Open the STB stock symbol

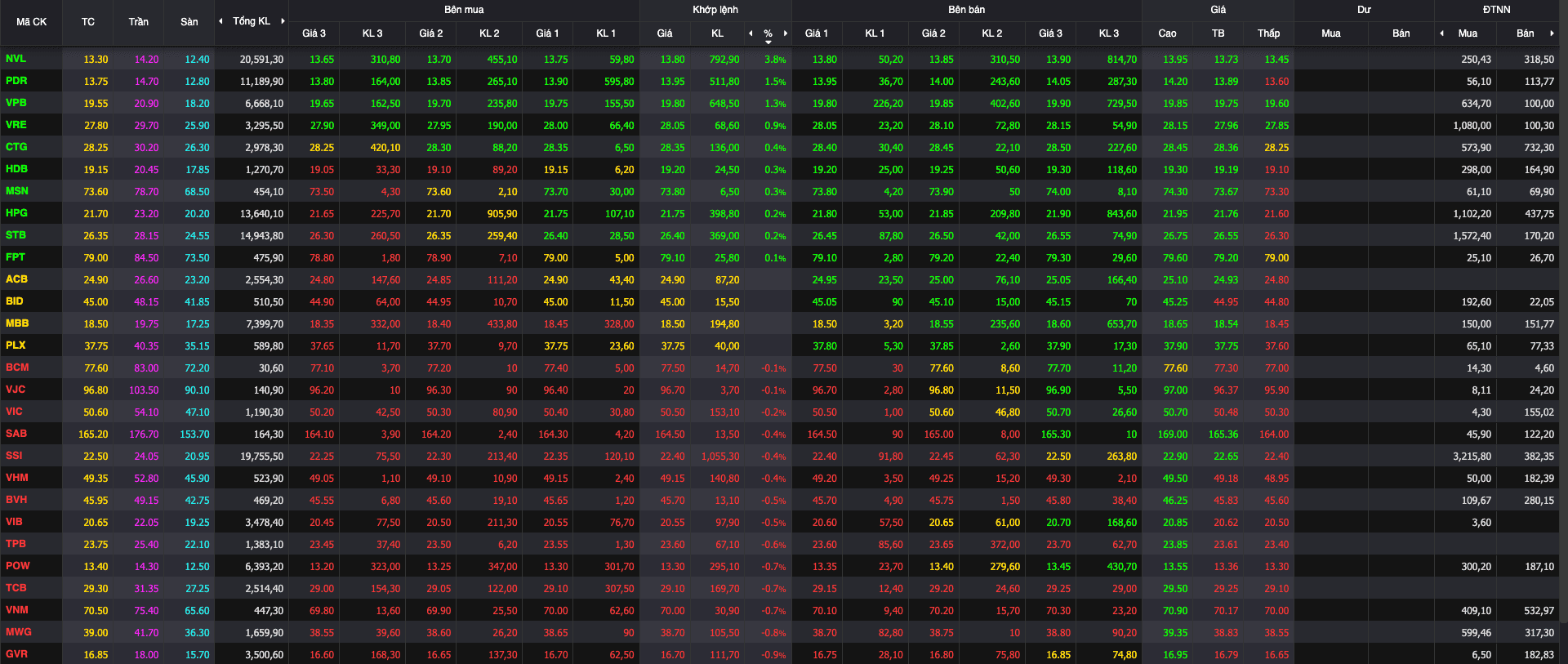[x=16, y=235]
